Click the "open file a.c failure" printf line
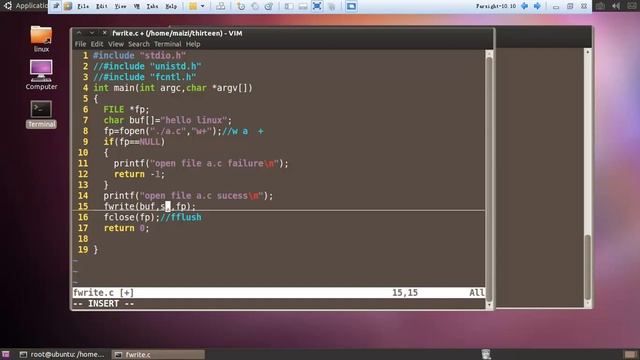 pyautogui.click(x=201, y=163)
